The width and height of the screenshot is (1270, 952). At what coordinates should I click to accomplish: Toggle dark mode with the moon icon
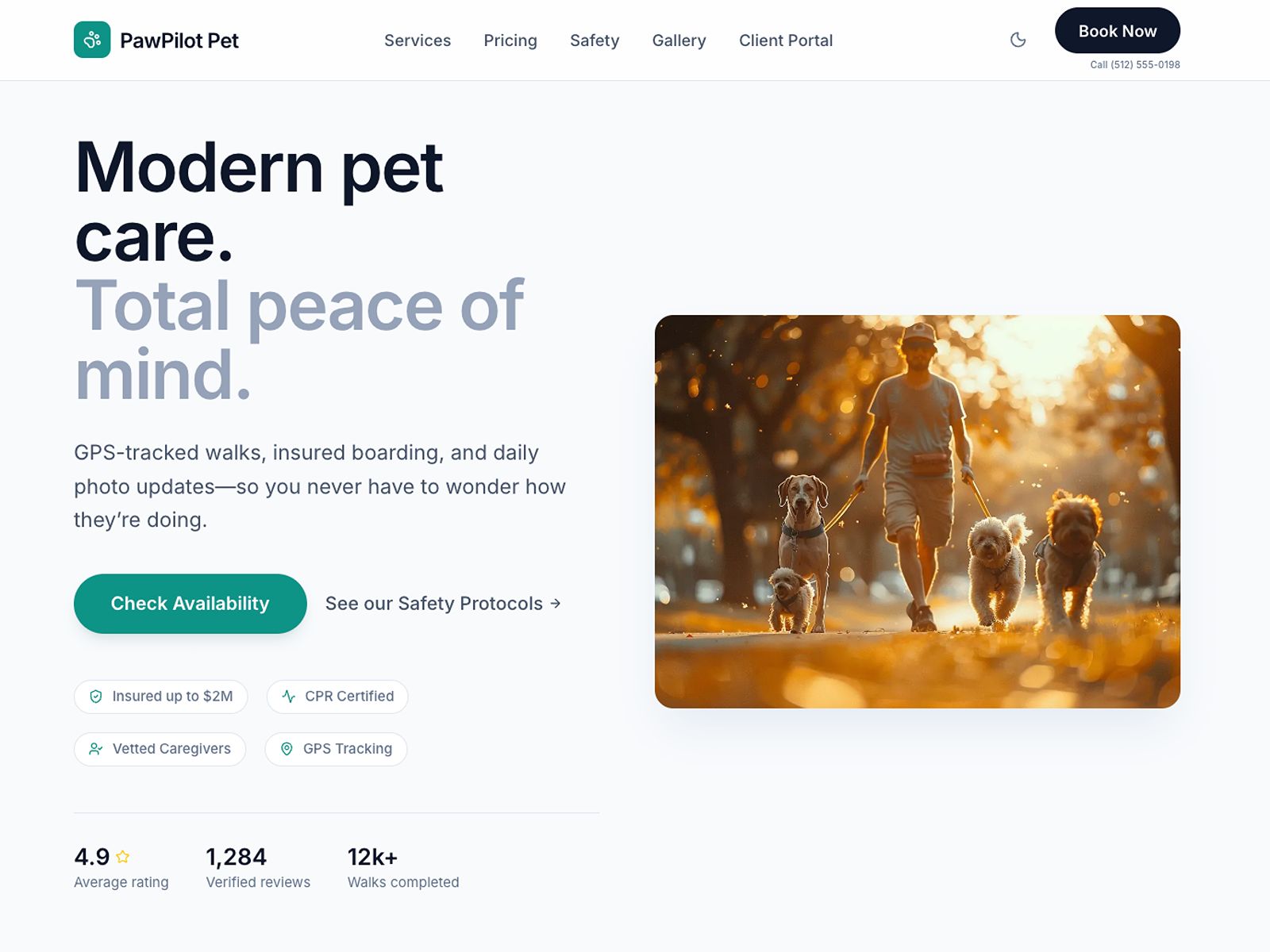[x=1018, y=40]
